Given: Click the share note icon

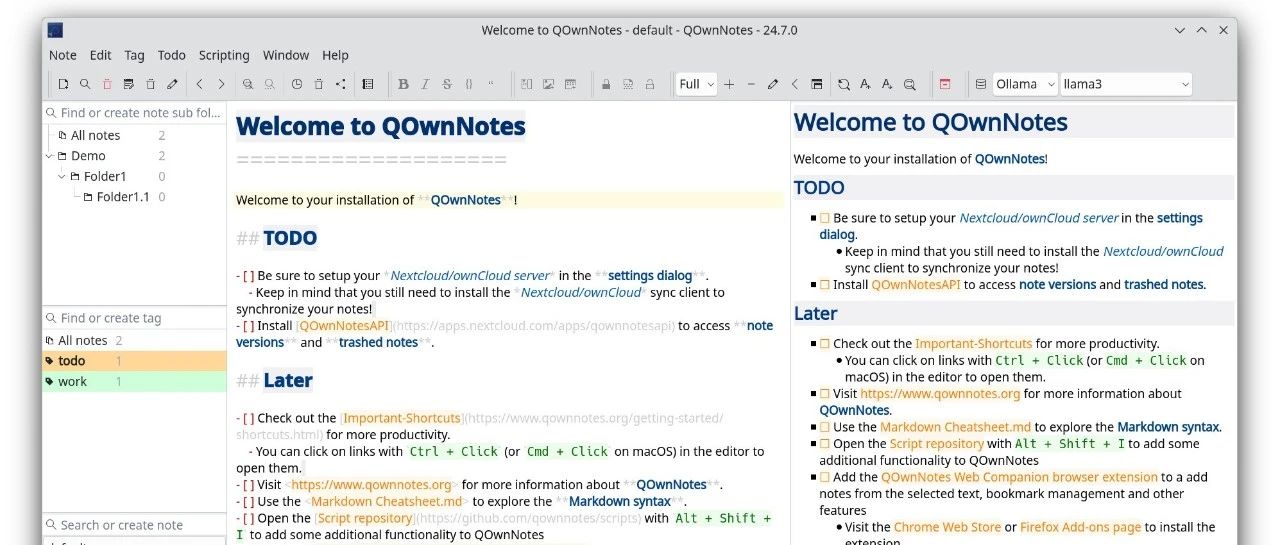Looking at the screenshot, I should click(340, 84).
